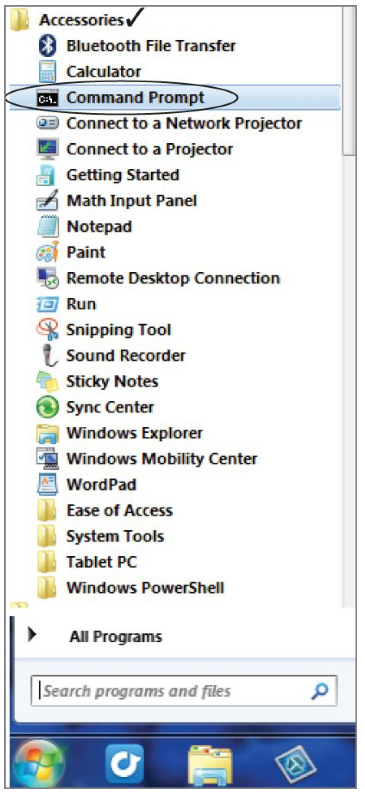365x794 pixels.
Task: Click the Notepad icon
Action: point(48,226)
